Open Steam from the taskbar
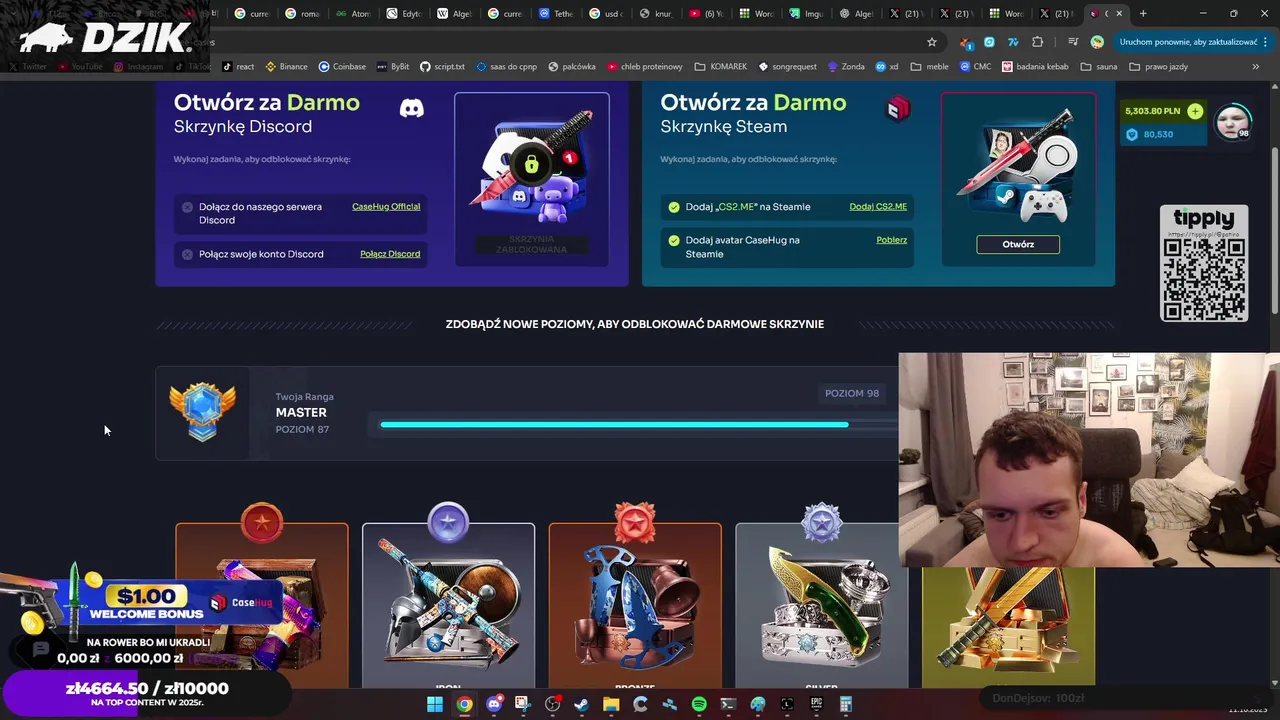Viewport: 1280px width, 720px height. 581,704
